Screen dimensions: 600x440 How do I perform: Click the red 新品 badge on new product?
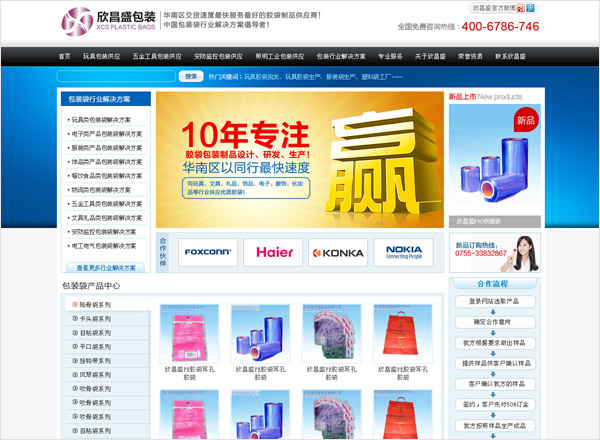pyautogui.click(x=526, y=121)
